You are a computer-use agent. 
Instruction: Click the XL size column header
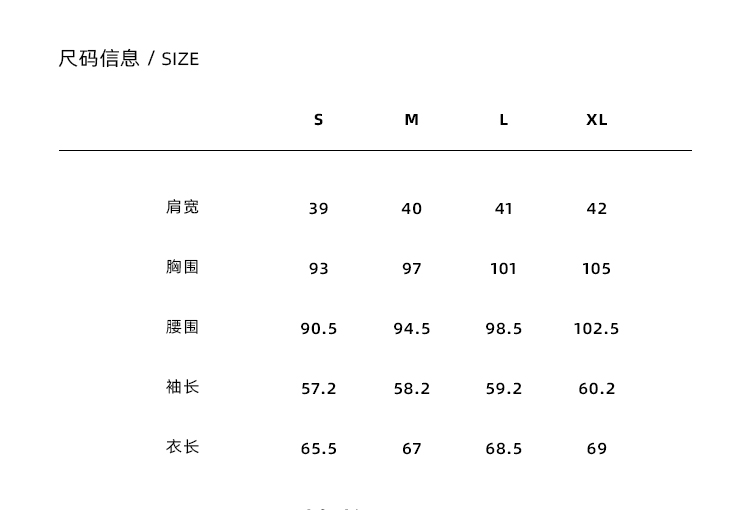597,120
